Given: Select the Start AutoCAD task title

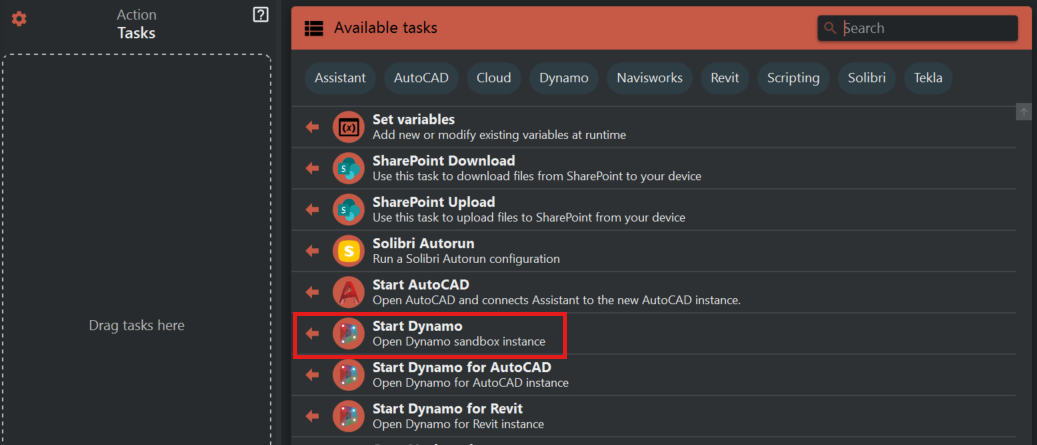Looking at the screenshot, I should (421, 285).
